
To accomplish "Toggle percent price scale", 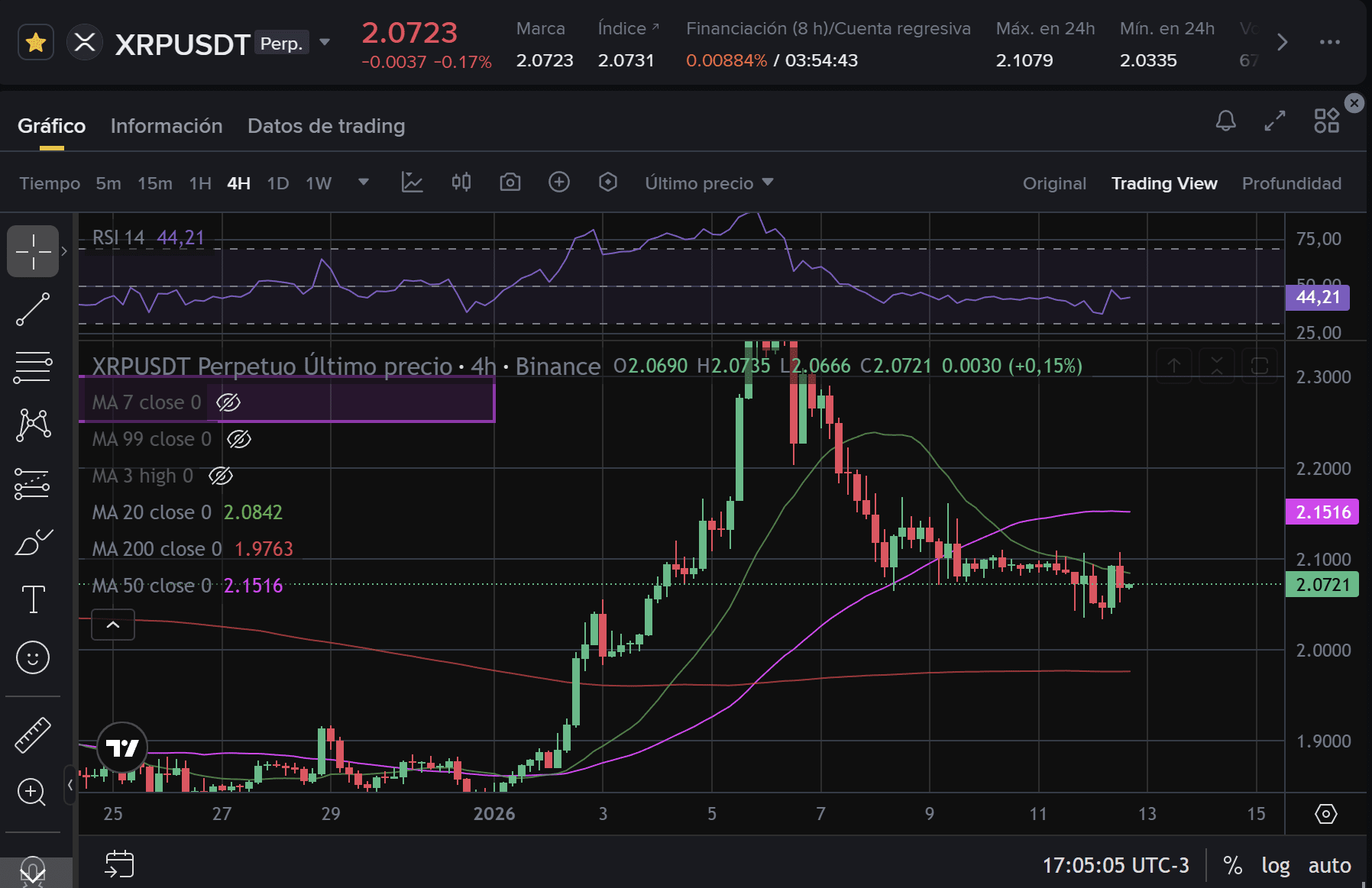I will (1232, 865).
